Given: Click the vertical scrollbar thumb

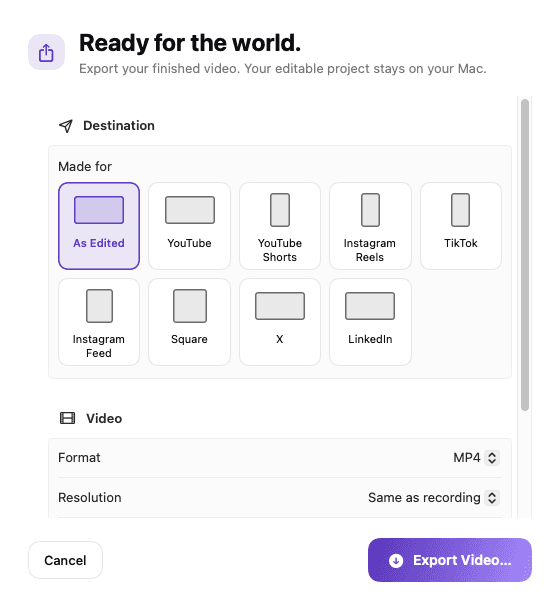Looking at the screenshot, I should pyautogui.click(x=525, y=255).
